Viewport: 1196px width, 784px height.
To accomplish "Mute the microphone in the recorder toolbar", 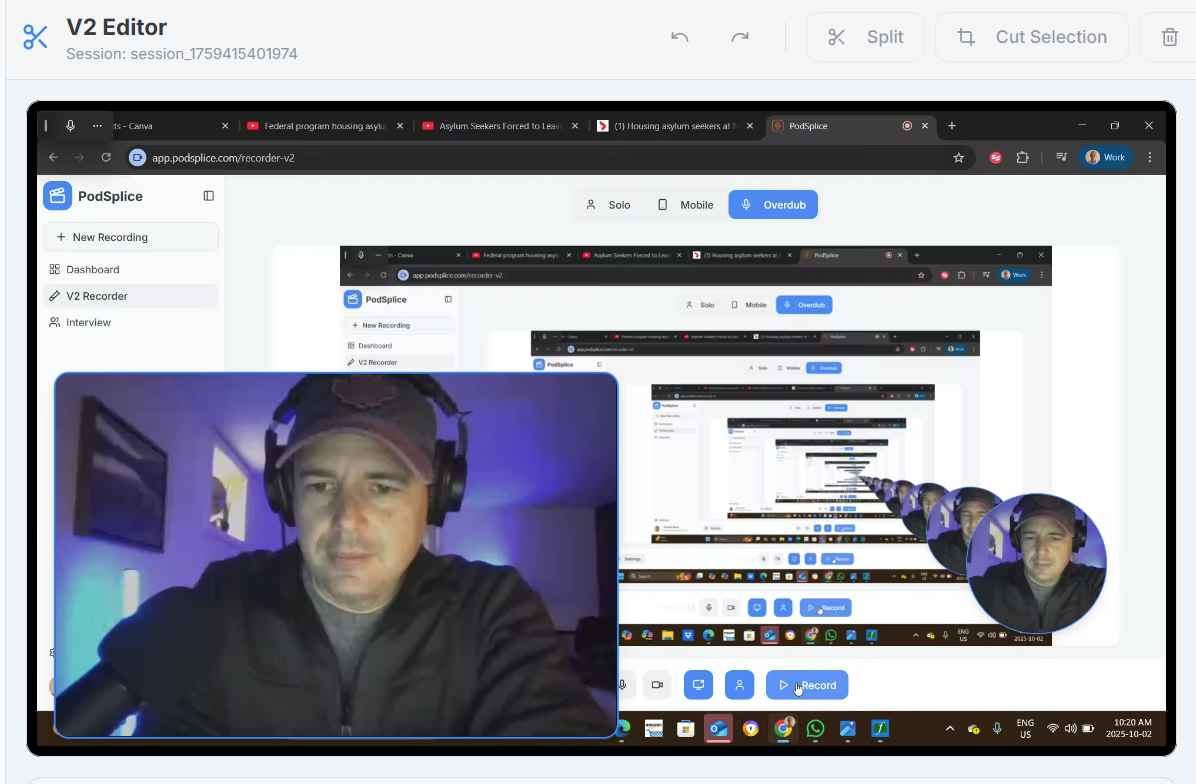I will 623,684.
